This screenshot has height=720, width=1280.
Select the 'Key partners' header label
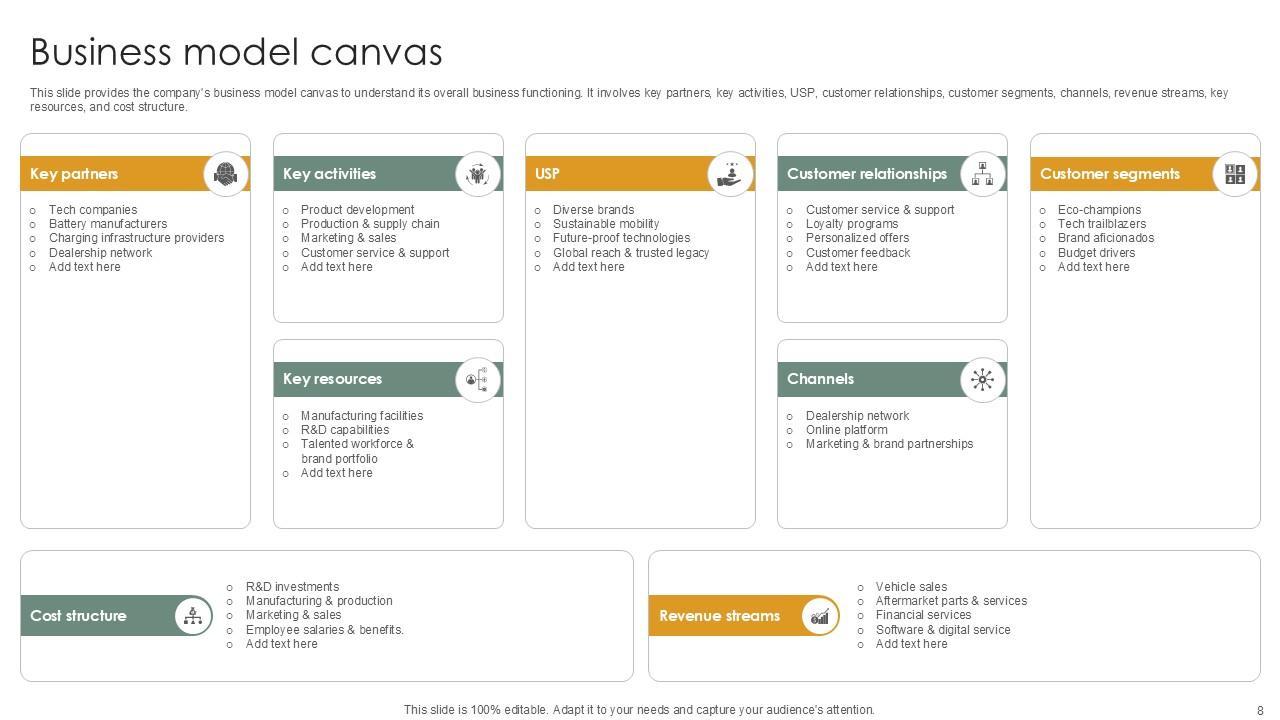74,174
